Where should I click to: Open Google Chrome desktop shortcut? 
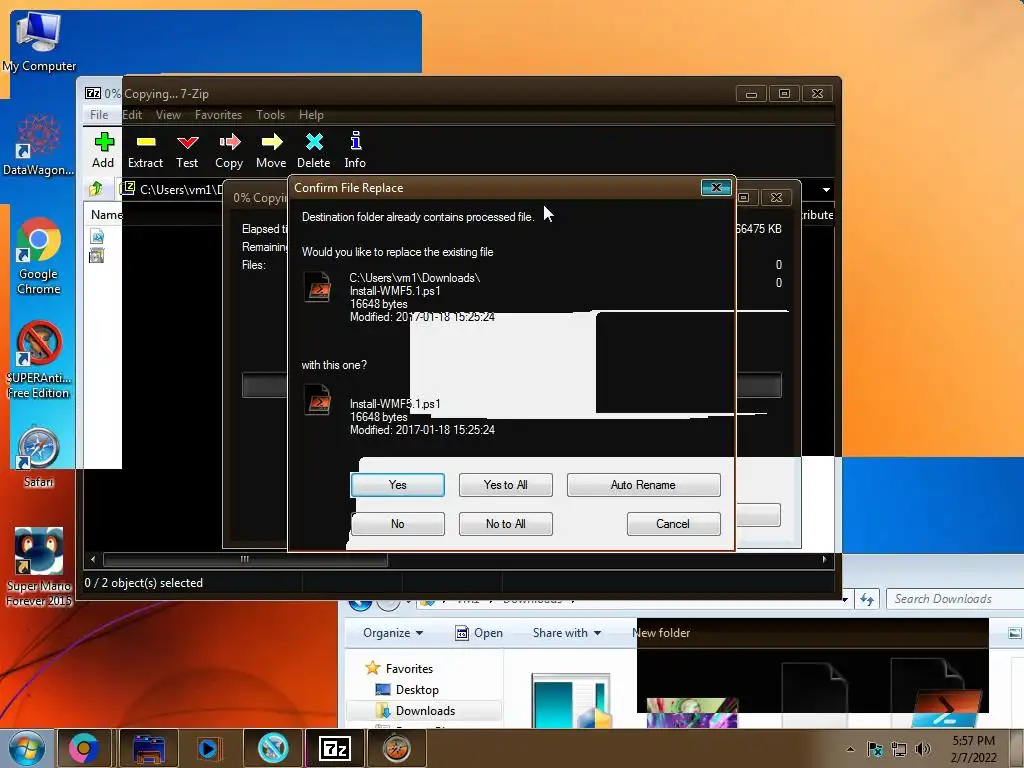(x=39, y=256)
